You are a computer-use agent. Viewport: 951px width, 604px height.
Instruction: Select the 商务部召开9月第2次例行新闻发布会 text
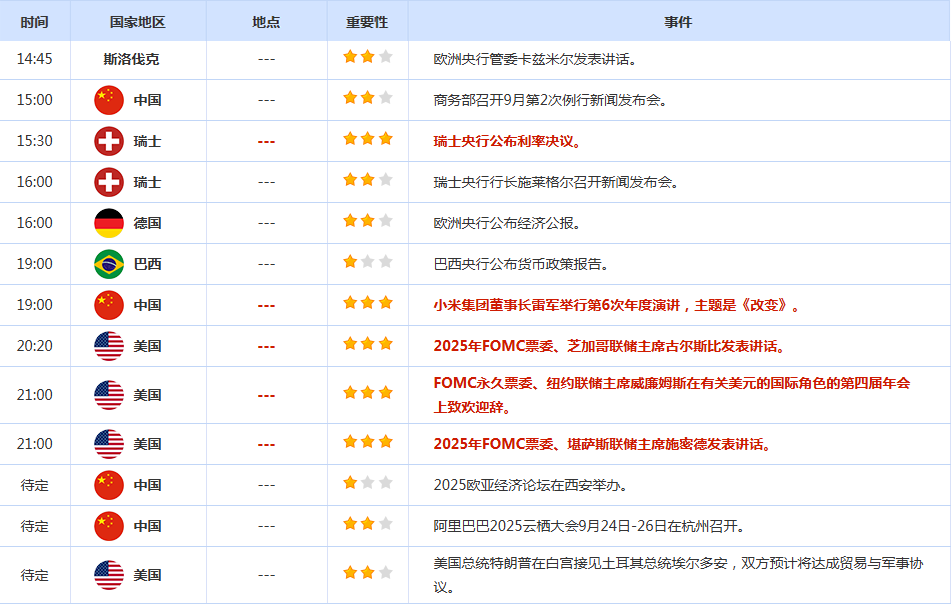coord(551,100)
